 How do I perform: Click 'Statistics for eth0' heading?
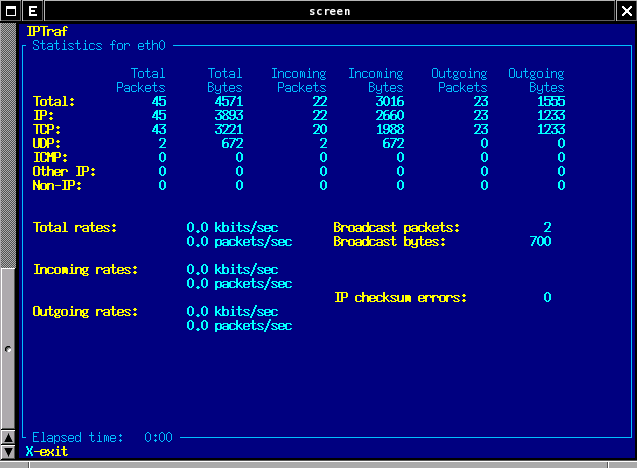point(99,45)
